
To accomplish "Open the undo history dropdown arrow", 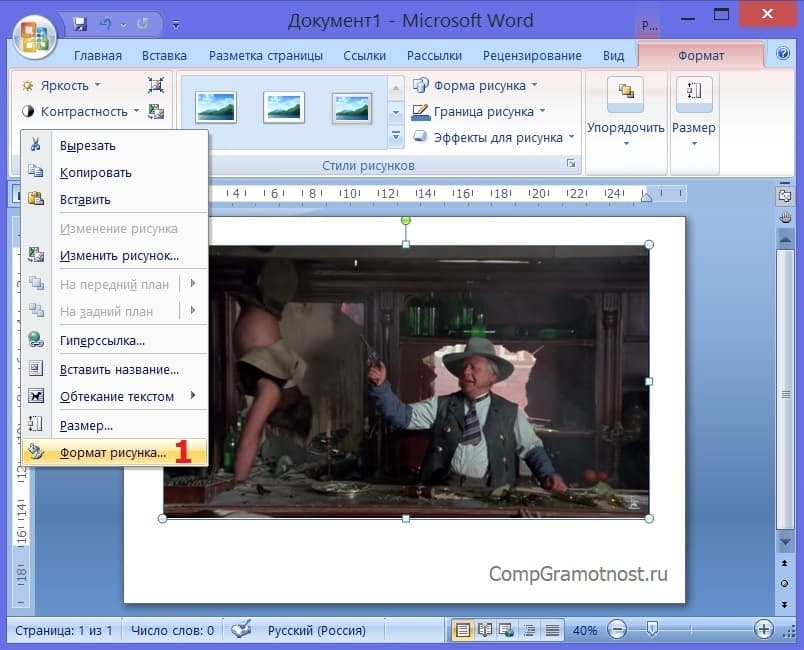I will coord(123,25).
